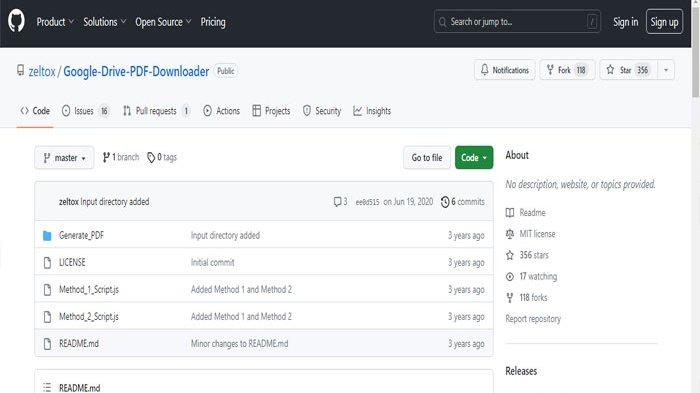View the 17 watching link

tap(531, 276)
